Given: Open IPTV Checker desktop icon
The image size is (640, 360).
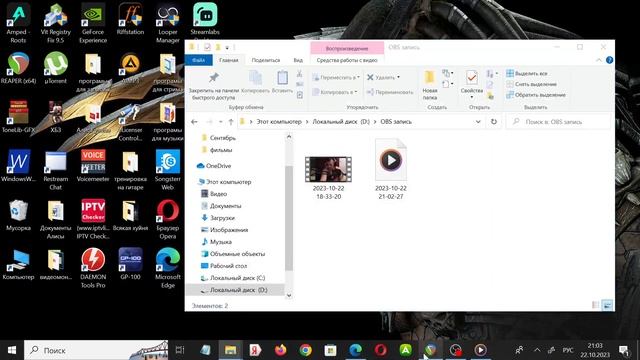Looking at the screenshot, I should pyautogui.click(x=93, y=219).
